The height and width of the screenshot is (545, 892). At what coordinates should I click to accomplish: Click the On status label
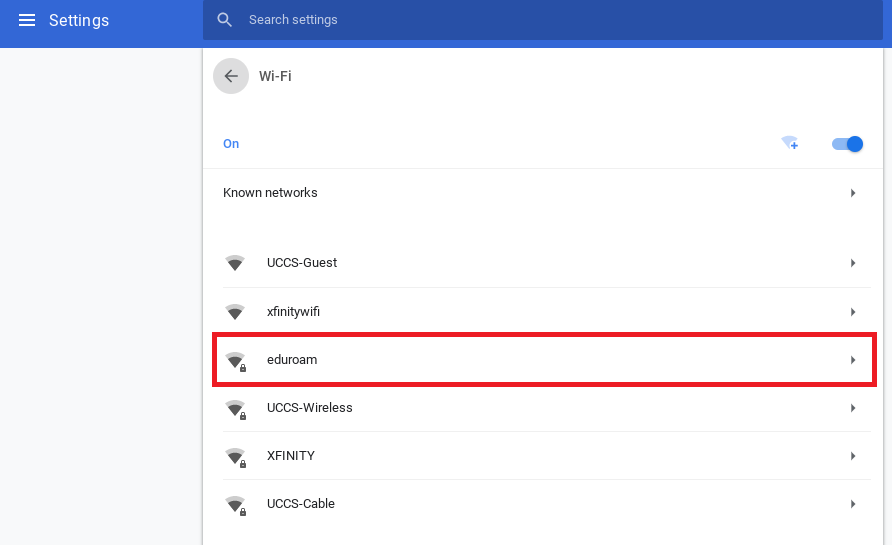click(231, 144)
